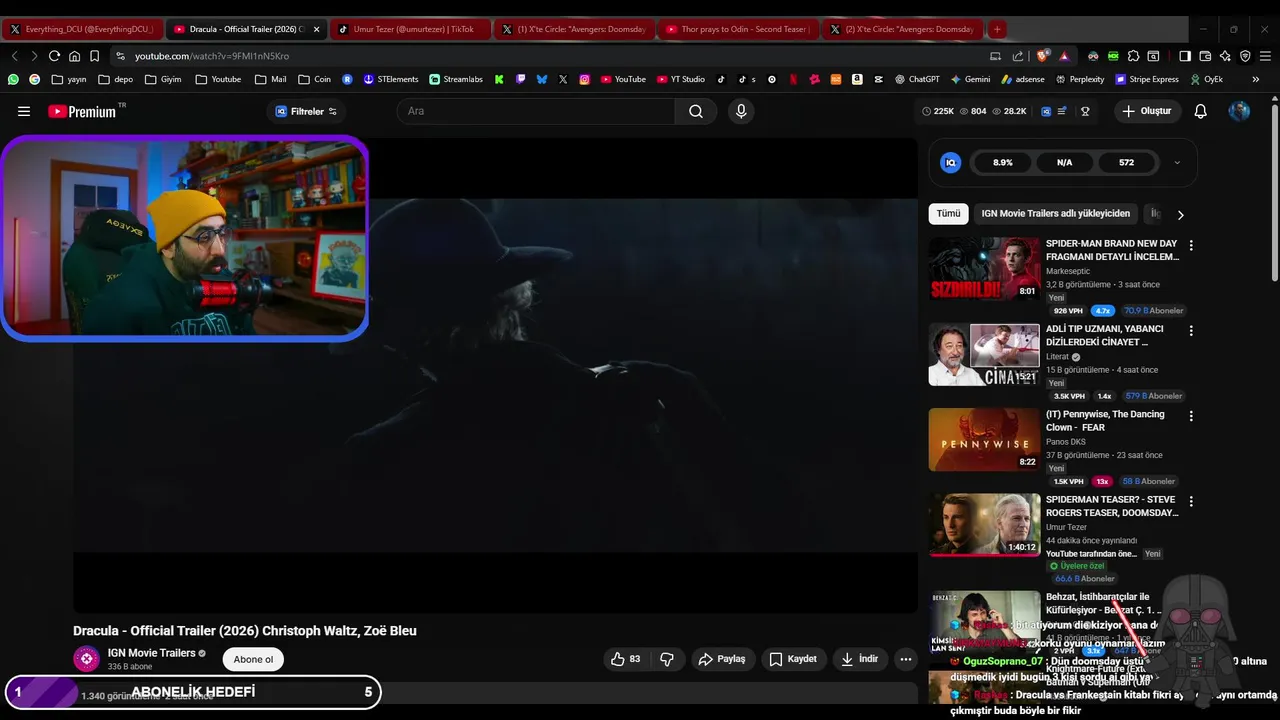This screenshot has height=720, width=1280.
Task: Open browser main menu
Action: point(1265,56)
